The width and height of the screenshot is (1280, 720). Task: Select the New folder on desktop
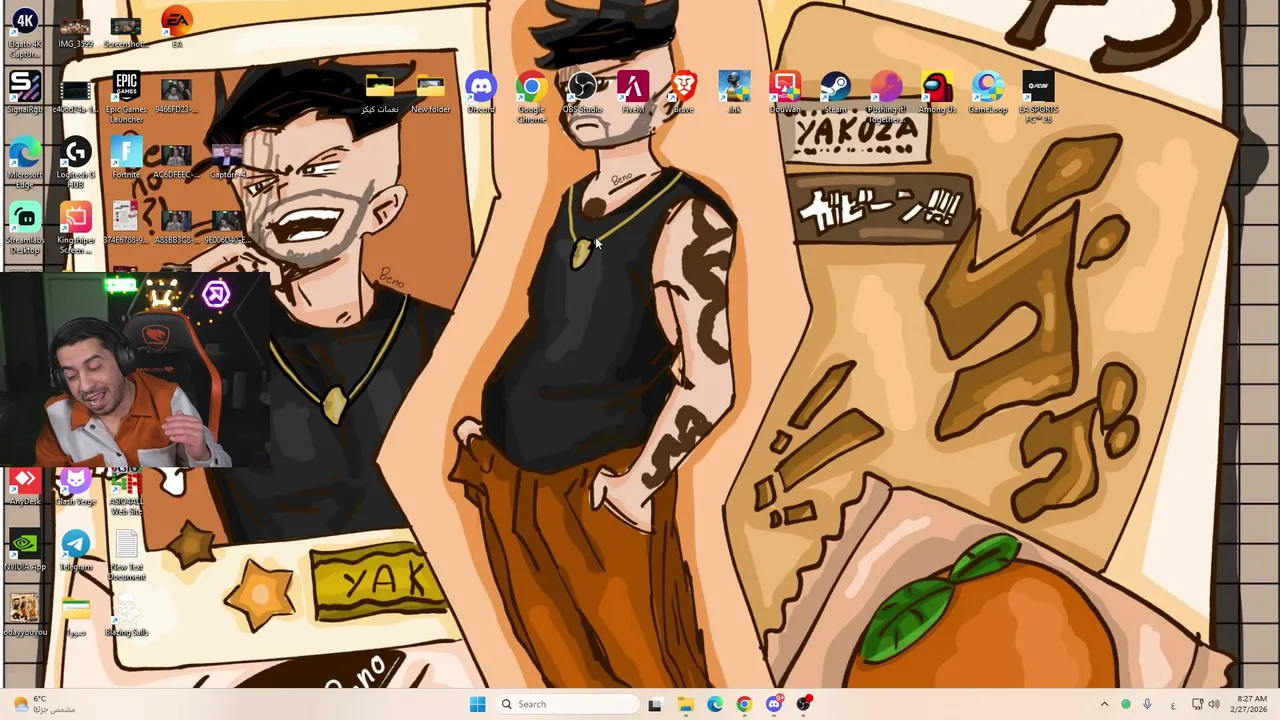(x=430, y=93)
